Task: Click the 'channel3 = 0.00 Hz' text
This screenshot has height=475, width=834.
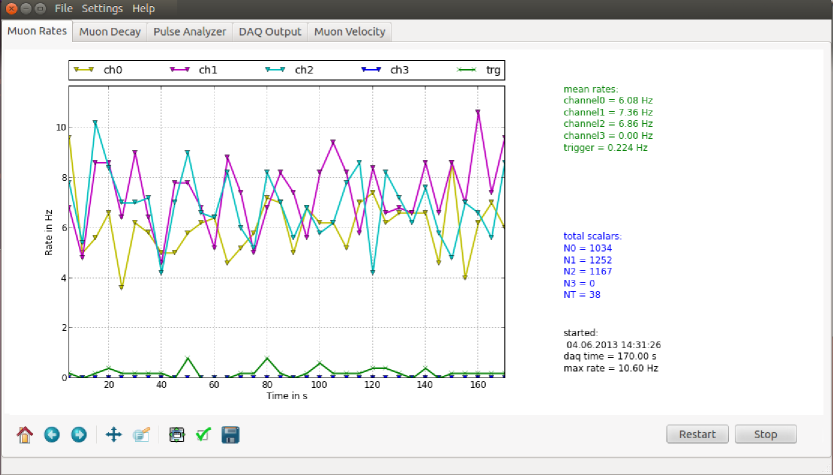Action: (x=608, y=136)
